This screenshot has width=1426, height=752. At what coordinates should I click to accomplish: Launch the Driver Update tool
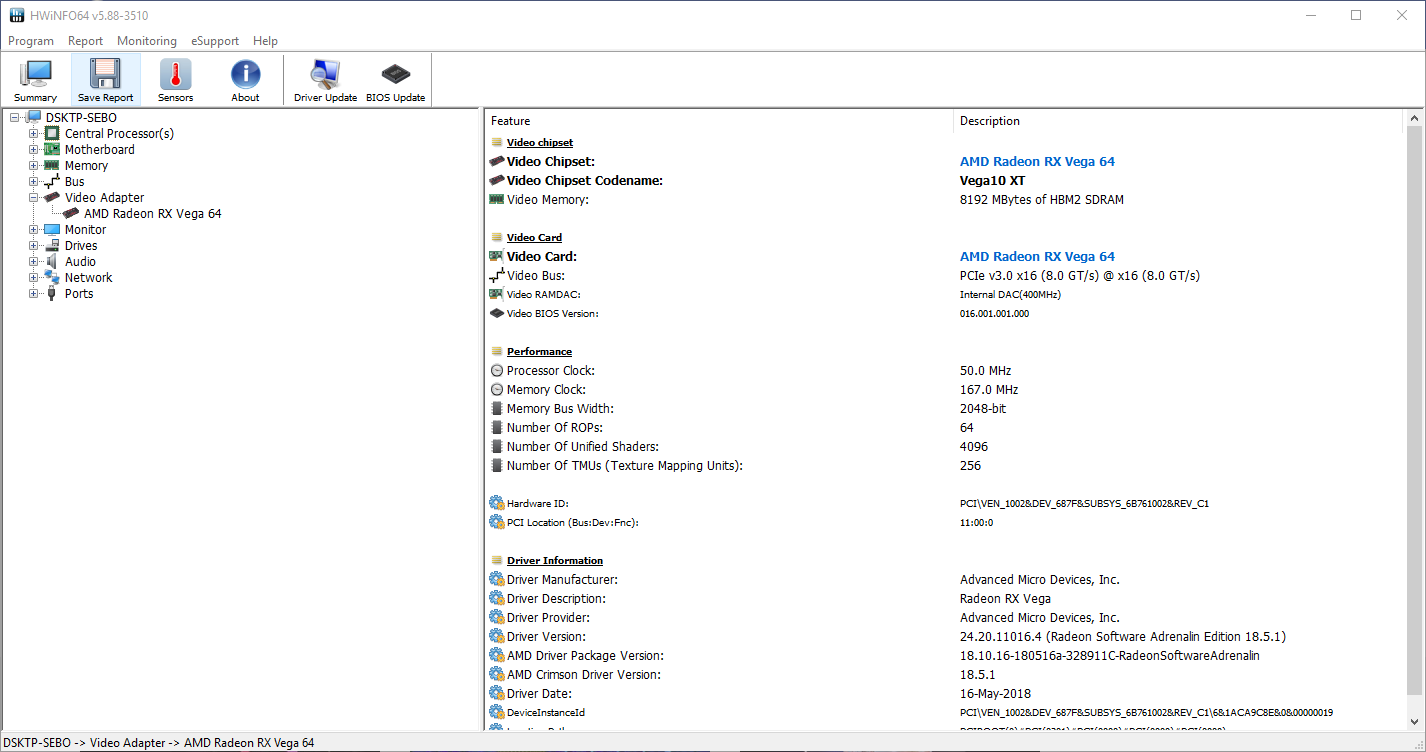pyautogui.click(x=325, y=80)
